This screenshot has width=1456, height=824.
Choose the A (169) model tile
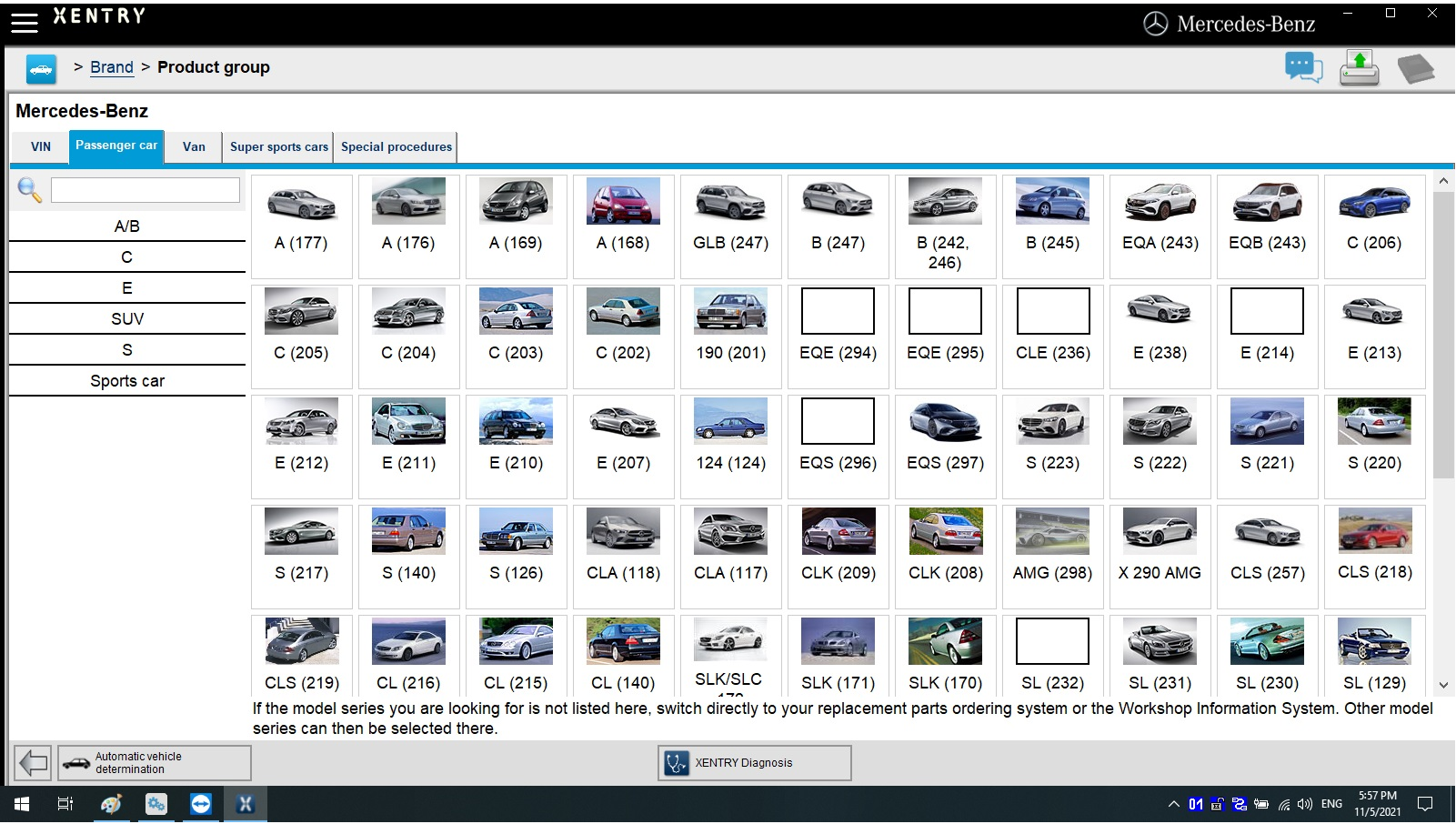pyautogui.click(x=517, y=226)
